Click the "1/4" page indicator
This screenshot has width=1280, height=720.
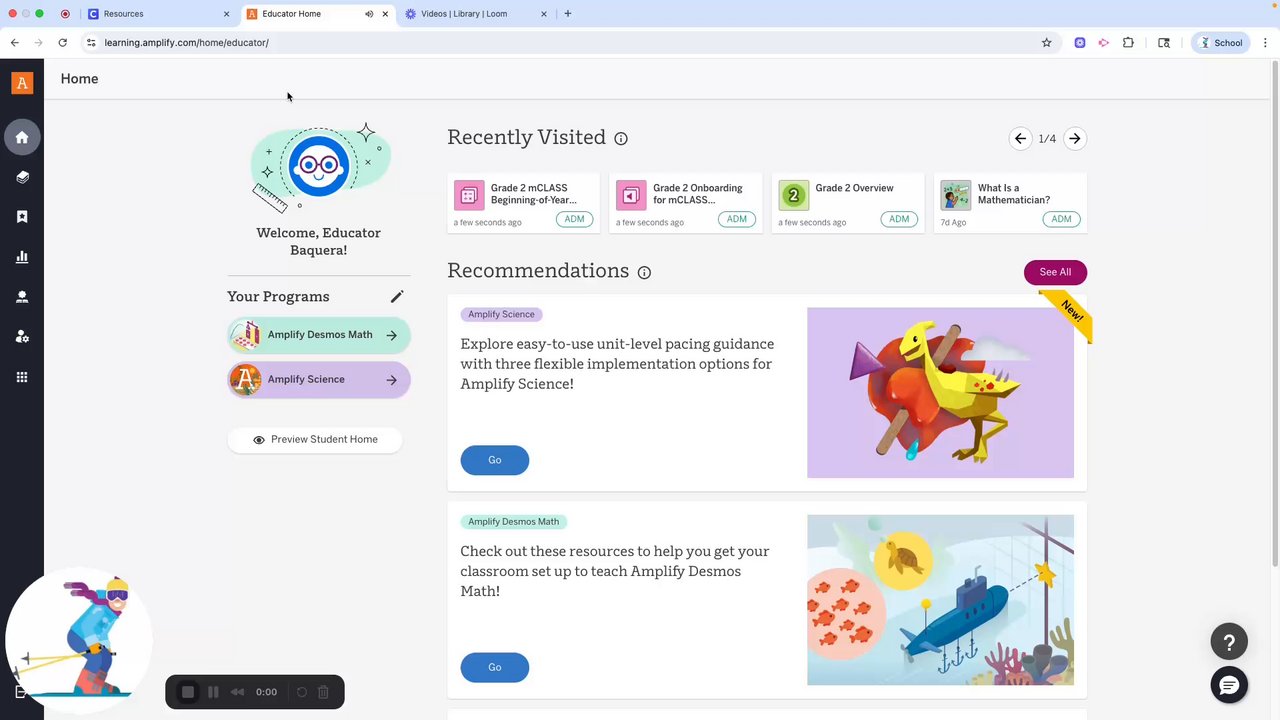(x=1047, y=139)
